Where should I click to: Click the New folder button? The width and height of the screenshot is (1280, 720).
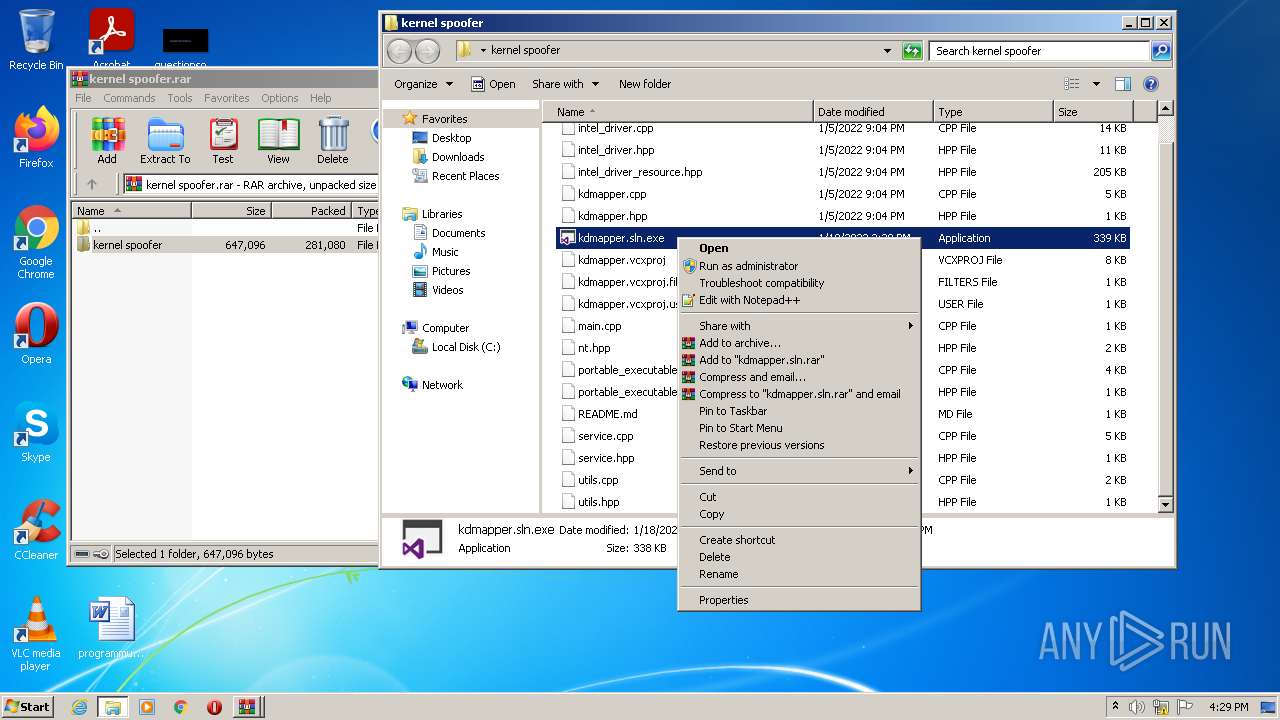[645, 84]
